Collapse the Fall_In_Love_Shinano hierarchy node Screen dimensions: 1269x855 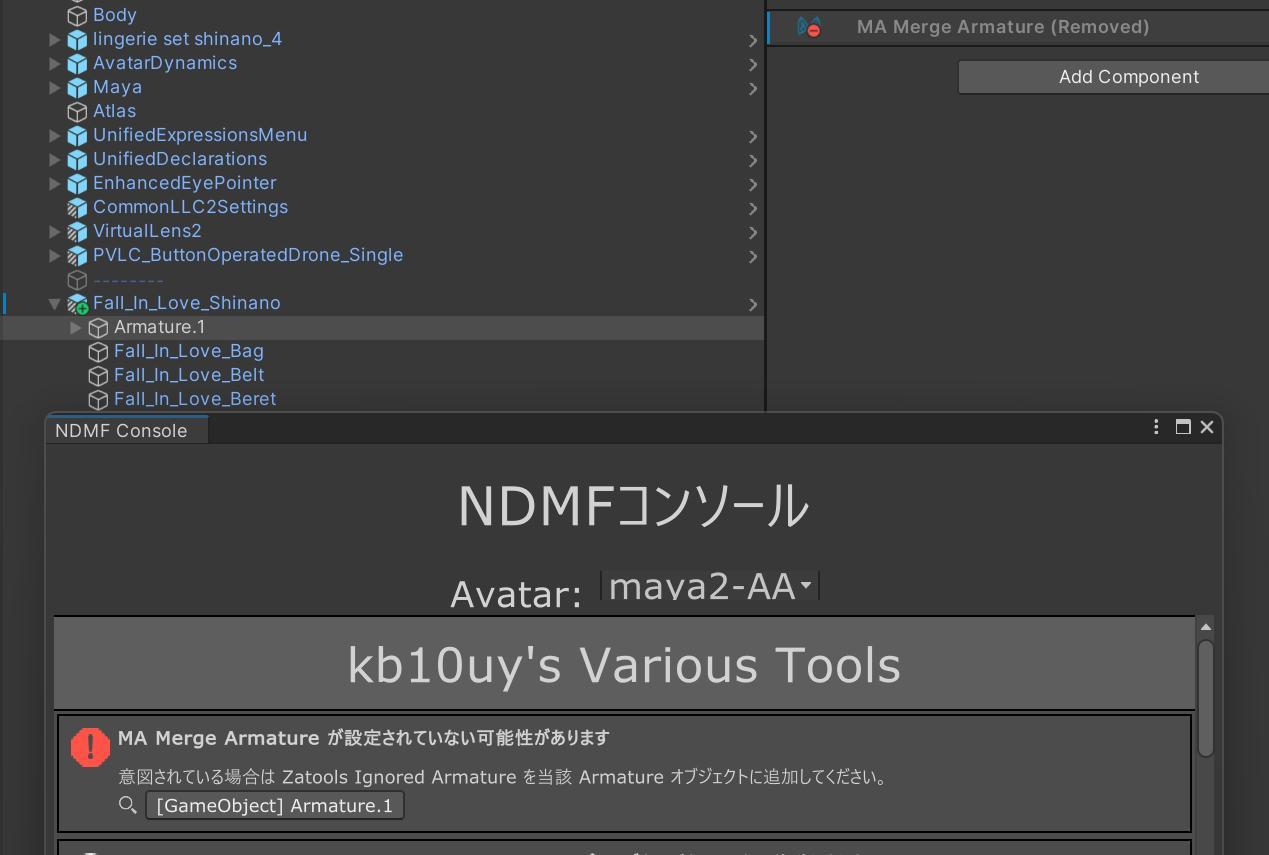[55, 303]
